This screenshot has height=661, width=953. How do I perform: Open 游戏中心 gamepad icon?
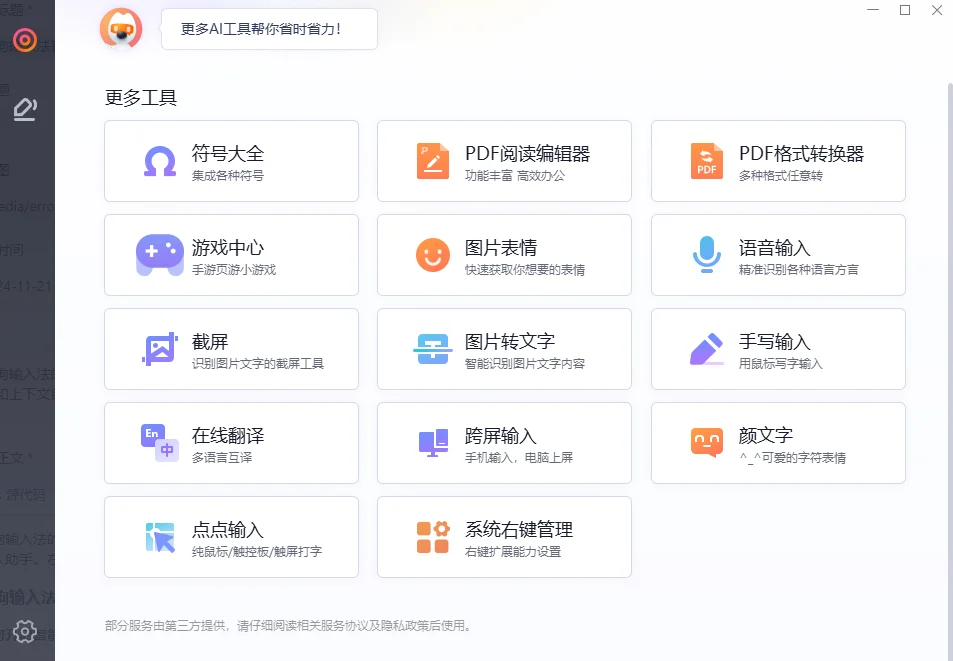pos(160,255)
